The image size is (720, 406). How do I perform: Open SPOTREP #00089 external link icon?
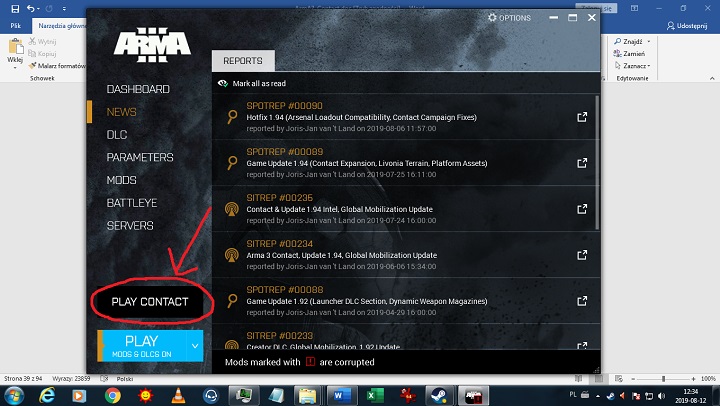[x=582, y=163]
